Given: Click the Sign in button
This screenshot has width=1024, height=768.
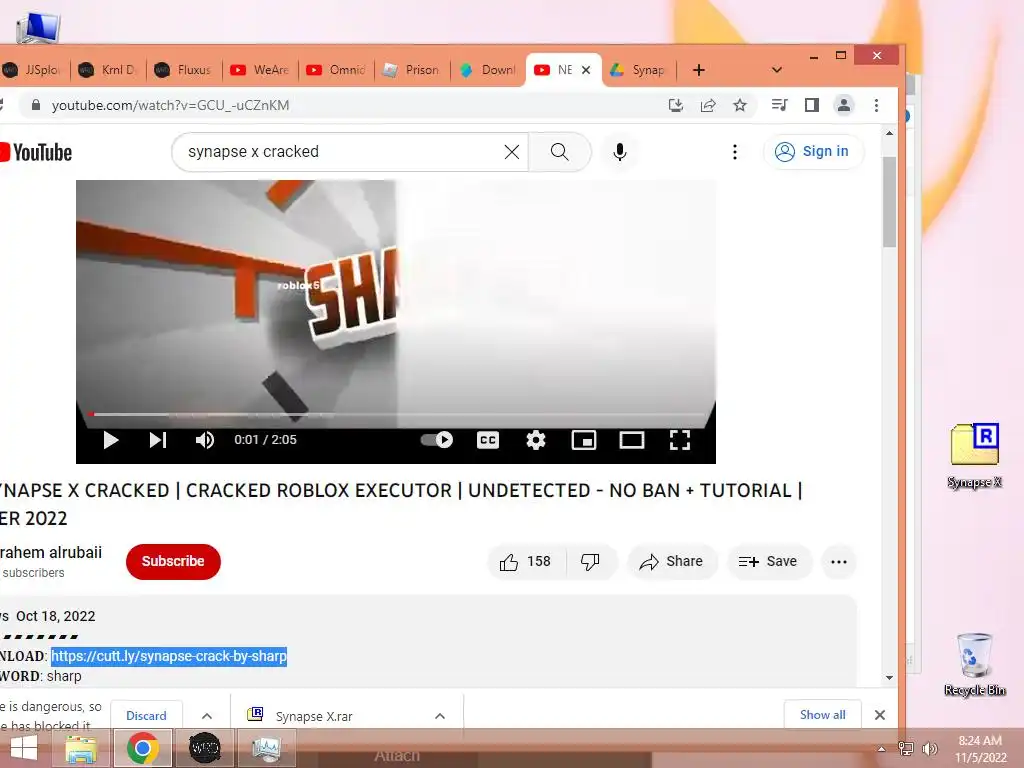Looking at the screenshot, I should [x=813, y=152].
